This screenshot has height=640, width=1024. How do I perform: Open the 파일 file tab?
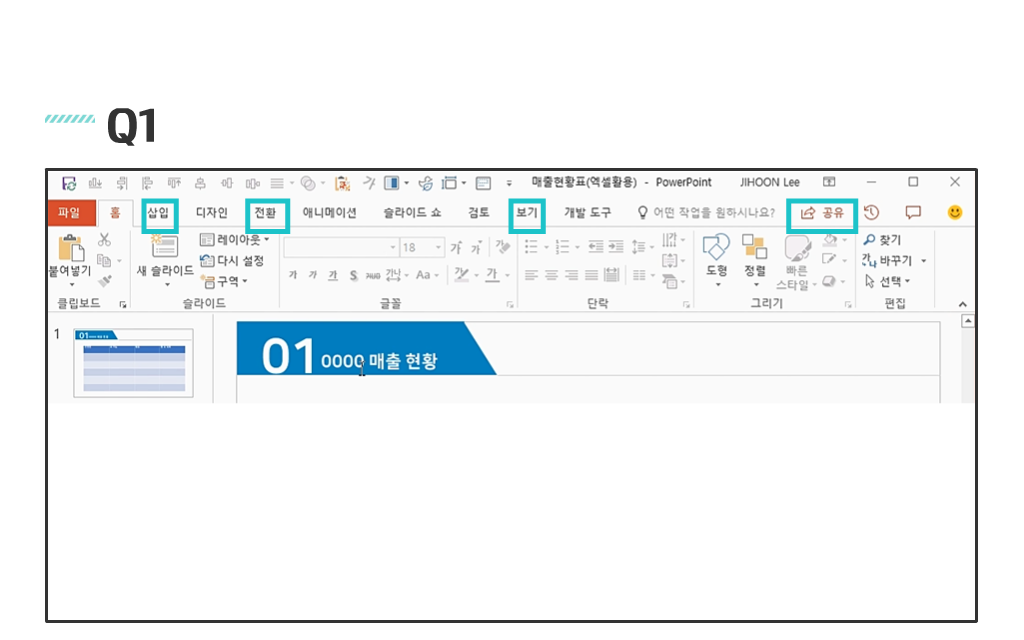coord(69,212)
